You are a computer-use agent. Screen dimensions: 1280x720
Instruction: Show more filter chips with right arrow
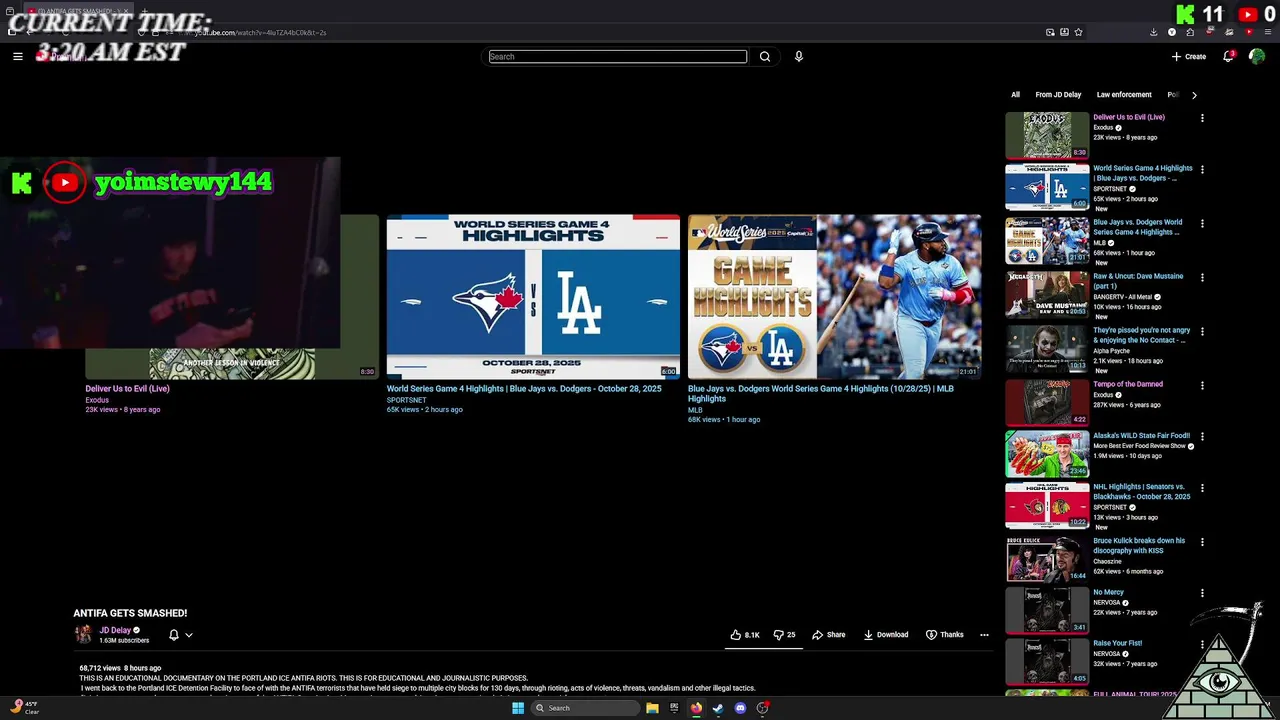[x=1194, y=95]
